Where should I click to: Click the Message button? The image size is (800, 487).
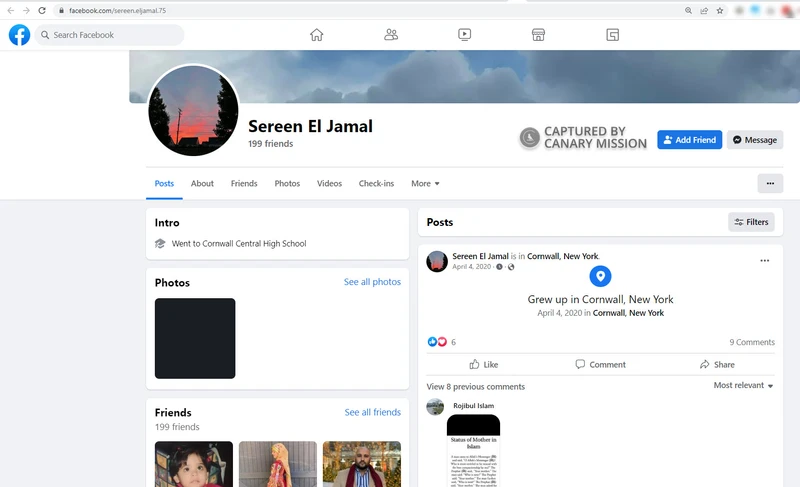point(754,140)
